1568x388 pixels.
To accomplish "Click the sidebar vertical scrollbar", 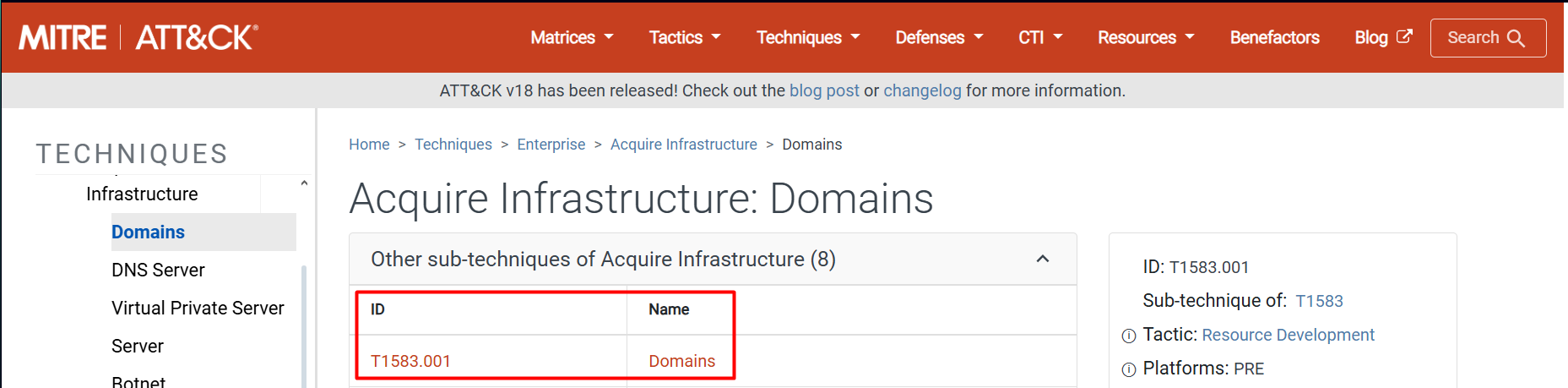I will 304,325.
